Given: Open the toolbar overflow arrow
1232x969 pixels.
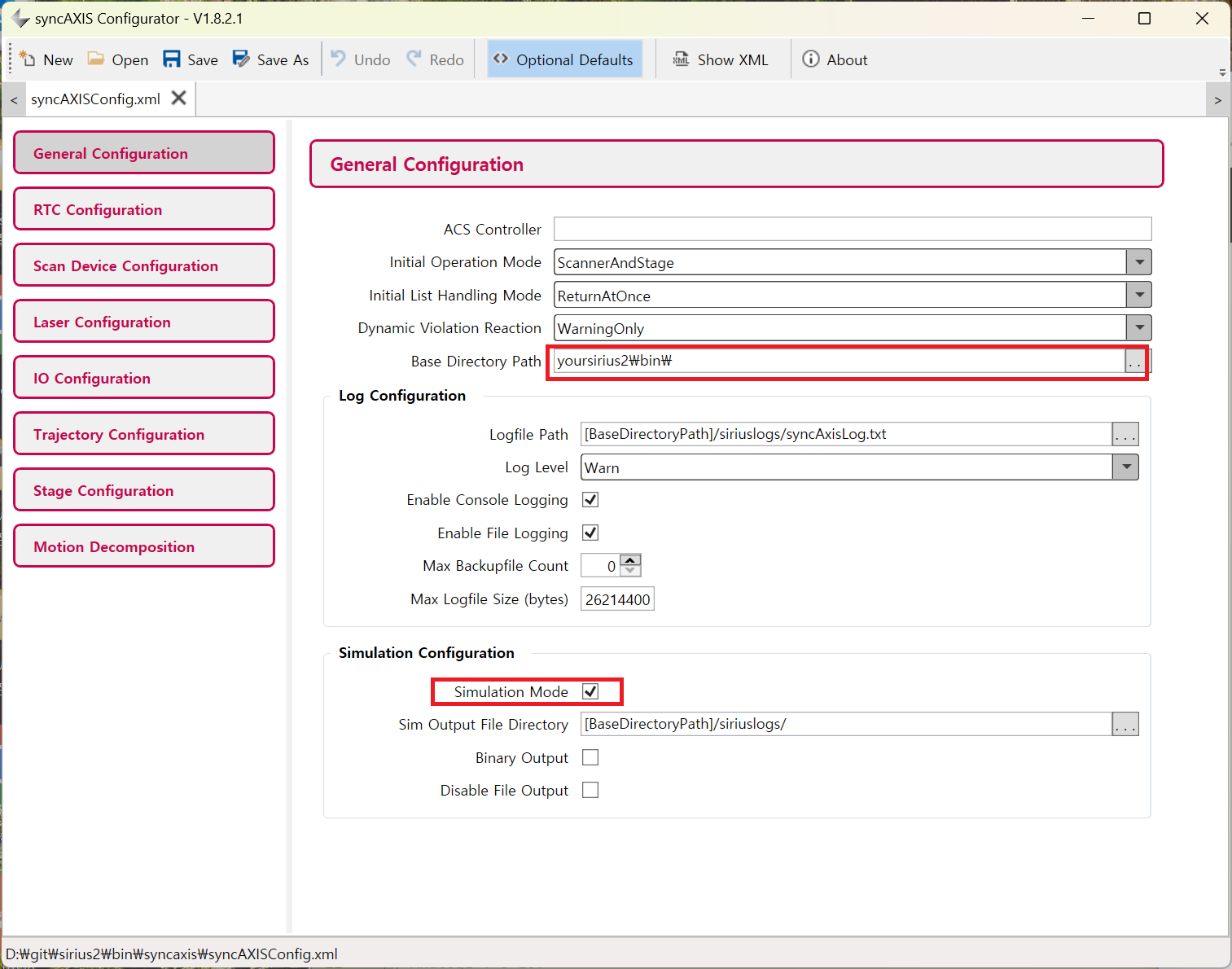Looking at the screenshot, I should [1222, 72].
